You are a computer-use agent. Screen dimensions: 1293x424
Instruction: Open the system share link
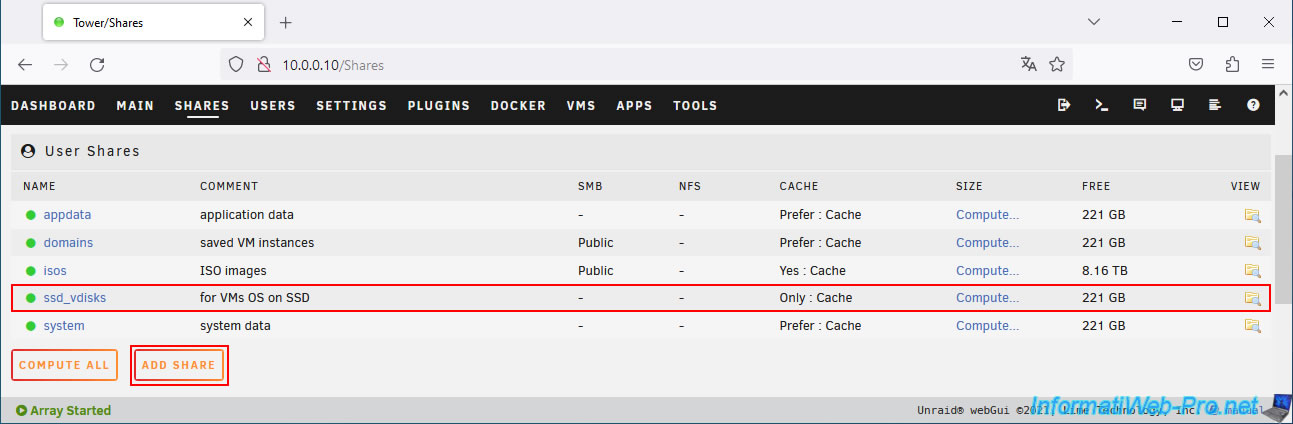tap(64, 326)
